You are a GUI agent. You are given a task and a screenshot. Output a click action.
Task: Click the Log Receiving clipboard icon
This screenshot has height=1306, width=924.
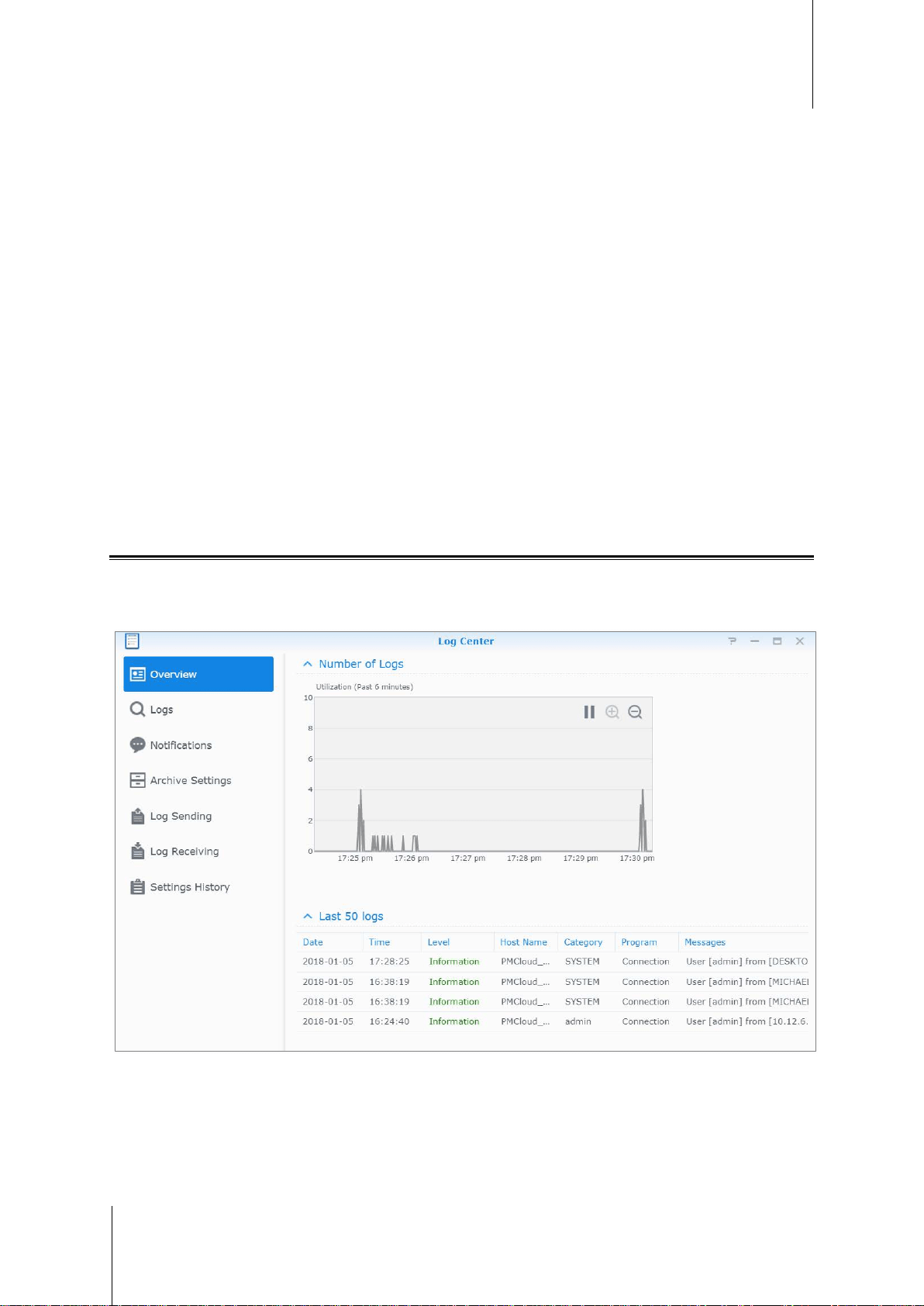137,851
